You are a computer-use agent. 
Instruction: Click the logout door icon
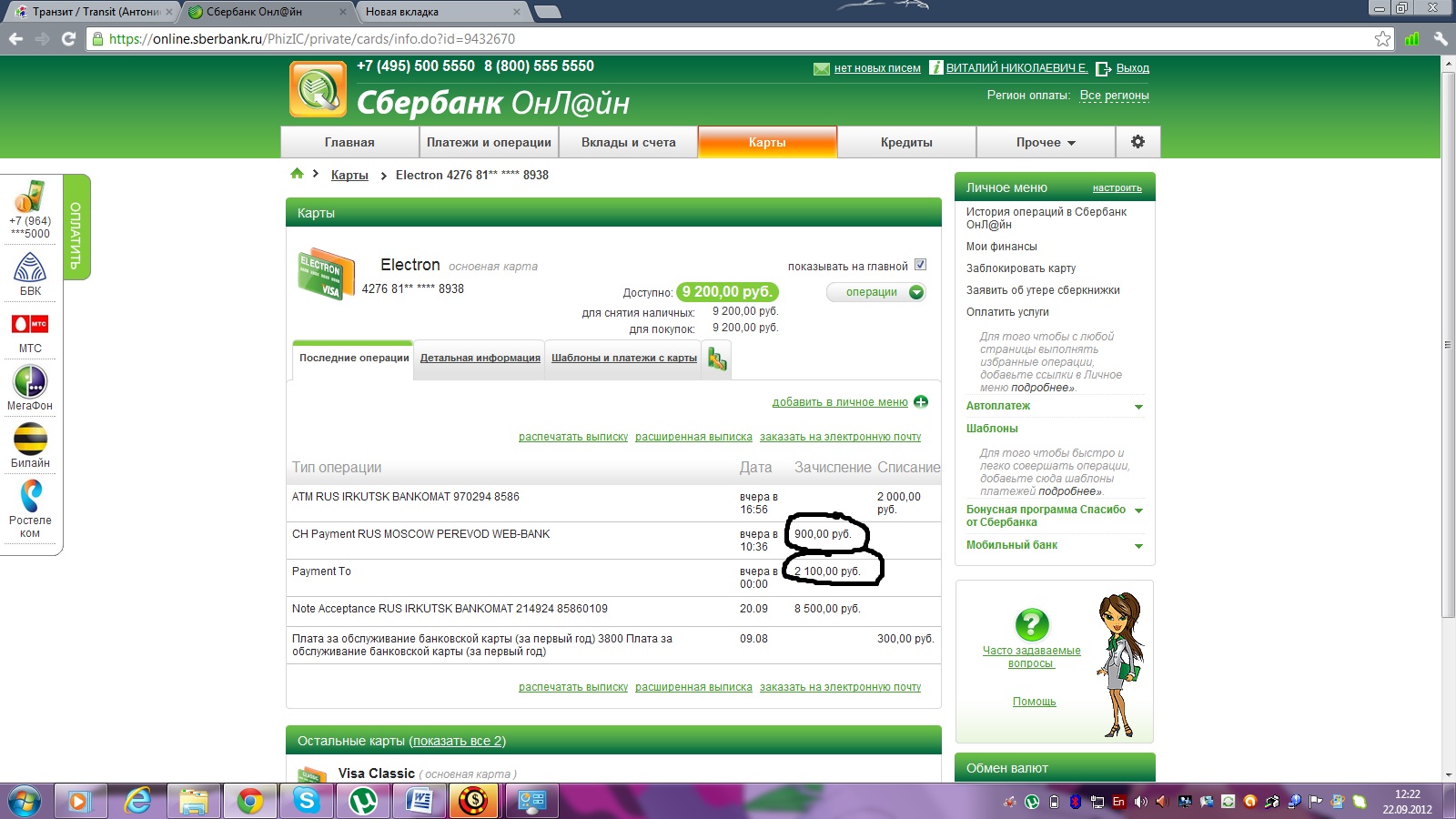1104,68
